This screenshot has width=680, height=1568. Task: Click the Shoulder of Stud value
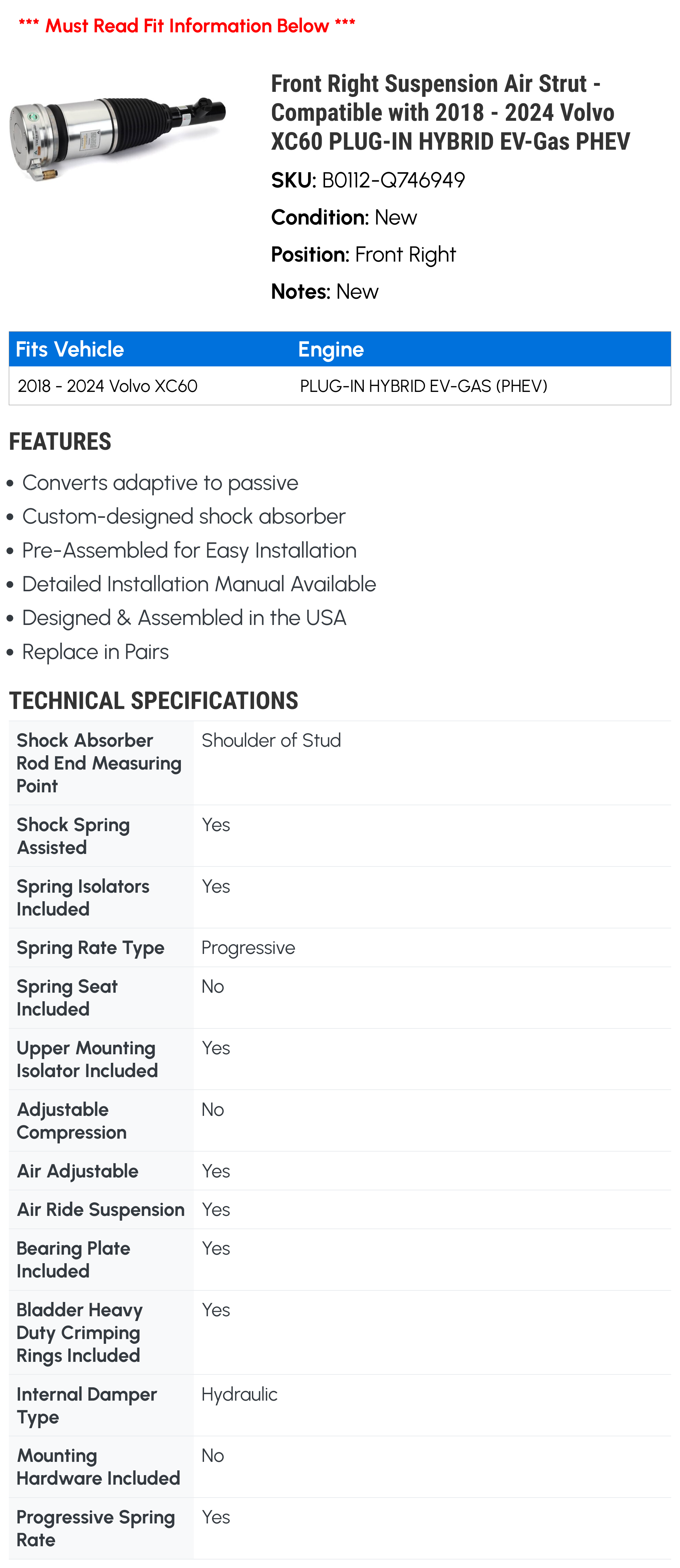click(271, 740)
